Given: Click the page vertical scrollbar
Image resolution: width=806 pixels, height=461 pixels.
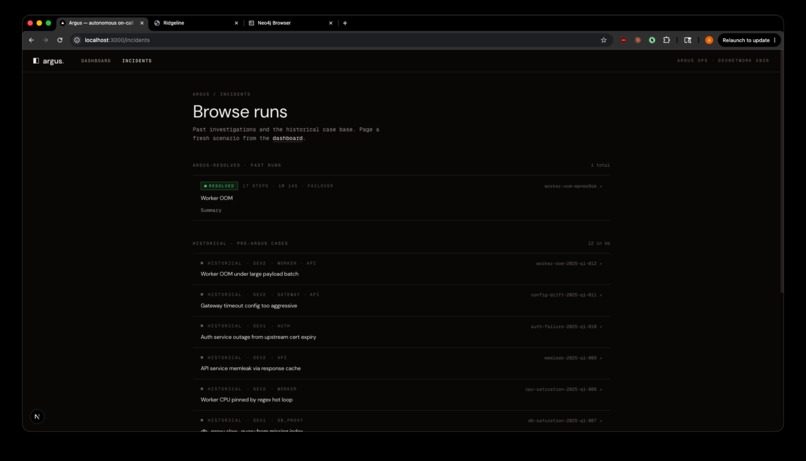Looking at the screenshot, I should [x=781, y=172].
